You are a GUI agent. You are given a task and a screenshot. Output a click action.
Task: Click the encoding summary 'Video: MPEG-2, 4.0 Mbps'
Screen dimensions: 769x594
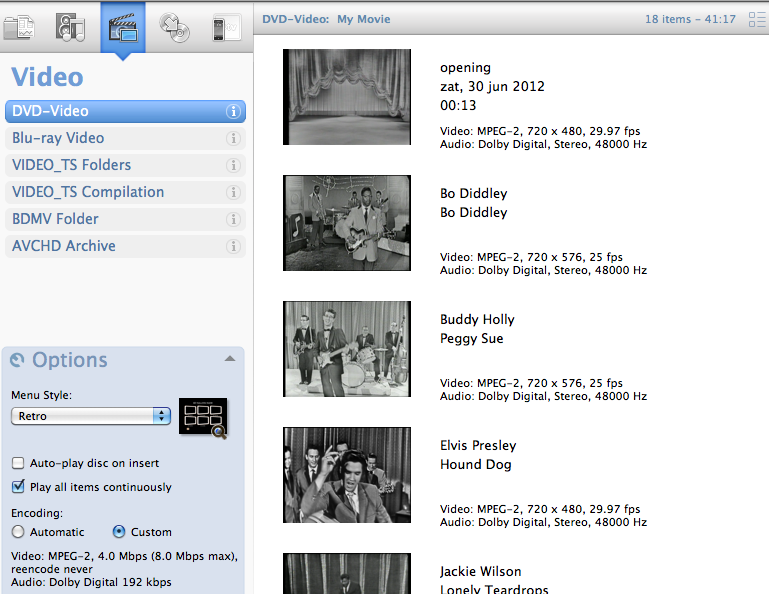124,563
